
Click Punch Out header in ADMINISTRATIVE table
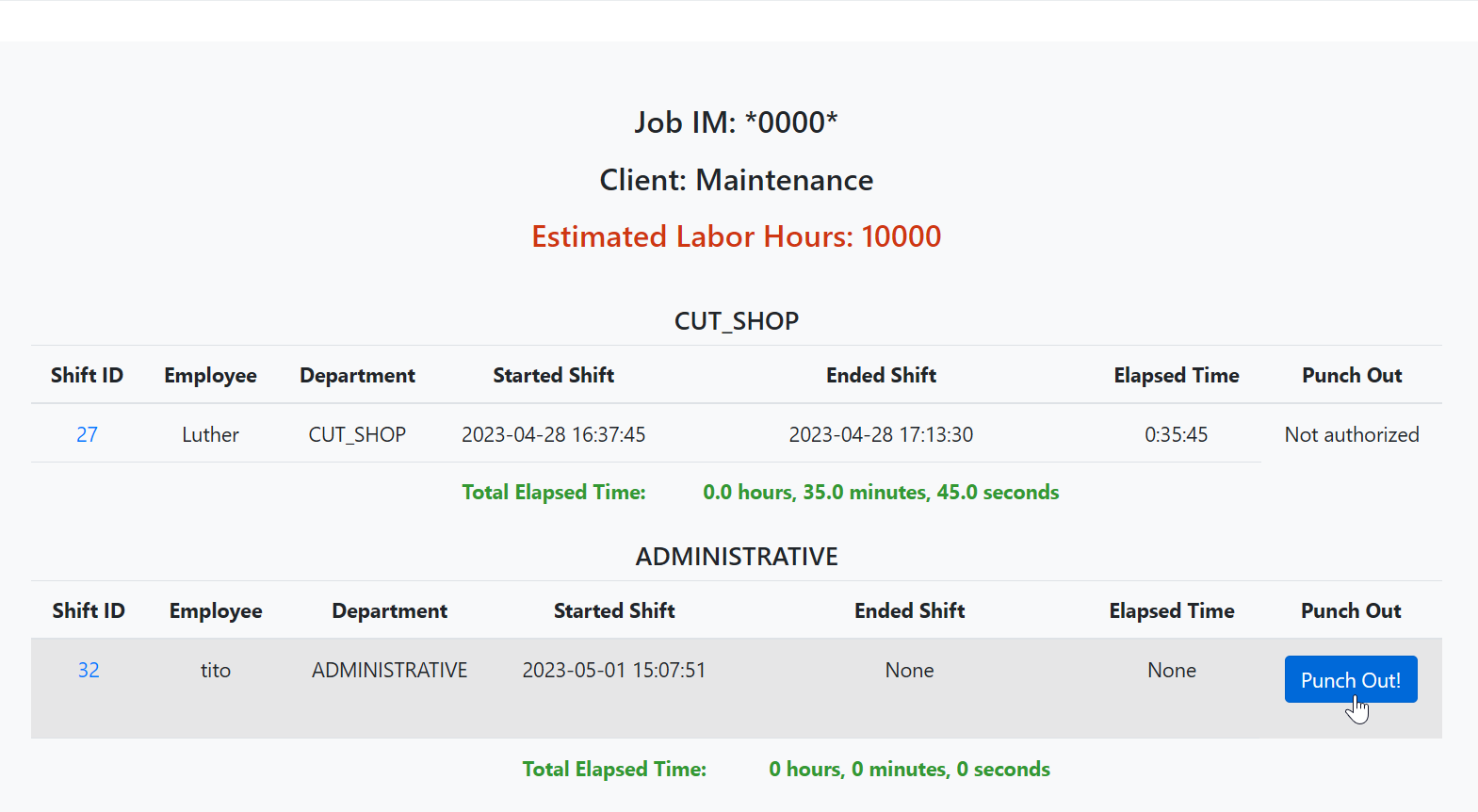(1351, 610)
